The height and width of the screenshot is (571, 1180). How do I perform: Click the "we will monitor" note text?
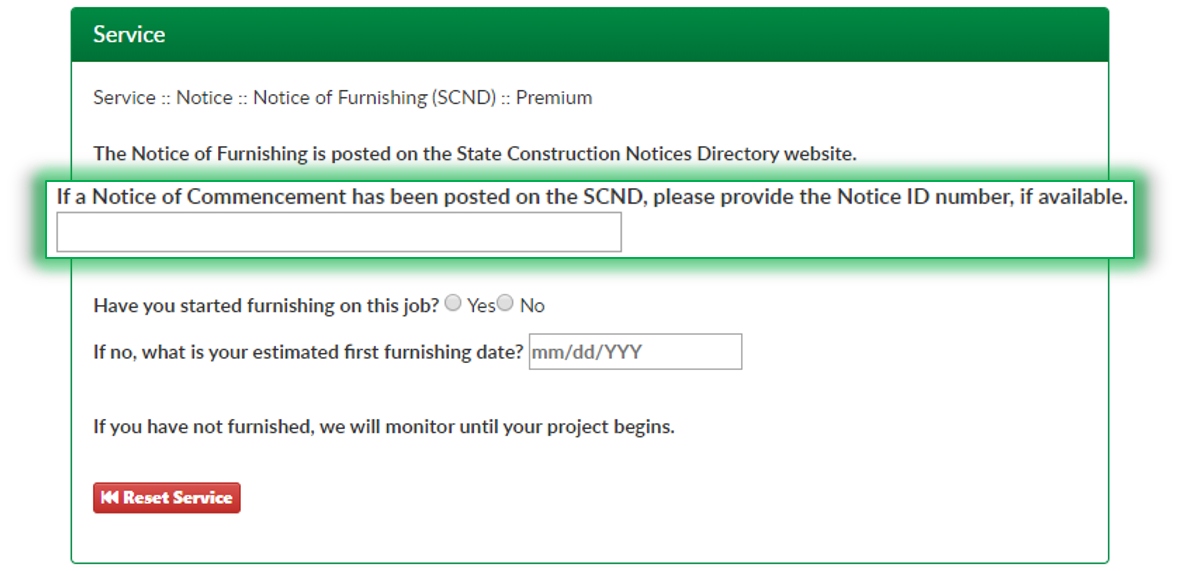click(384, 427)
